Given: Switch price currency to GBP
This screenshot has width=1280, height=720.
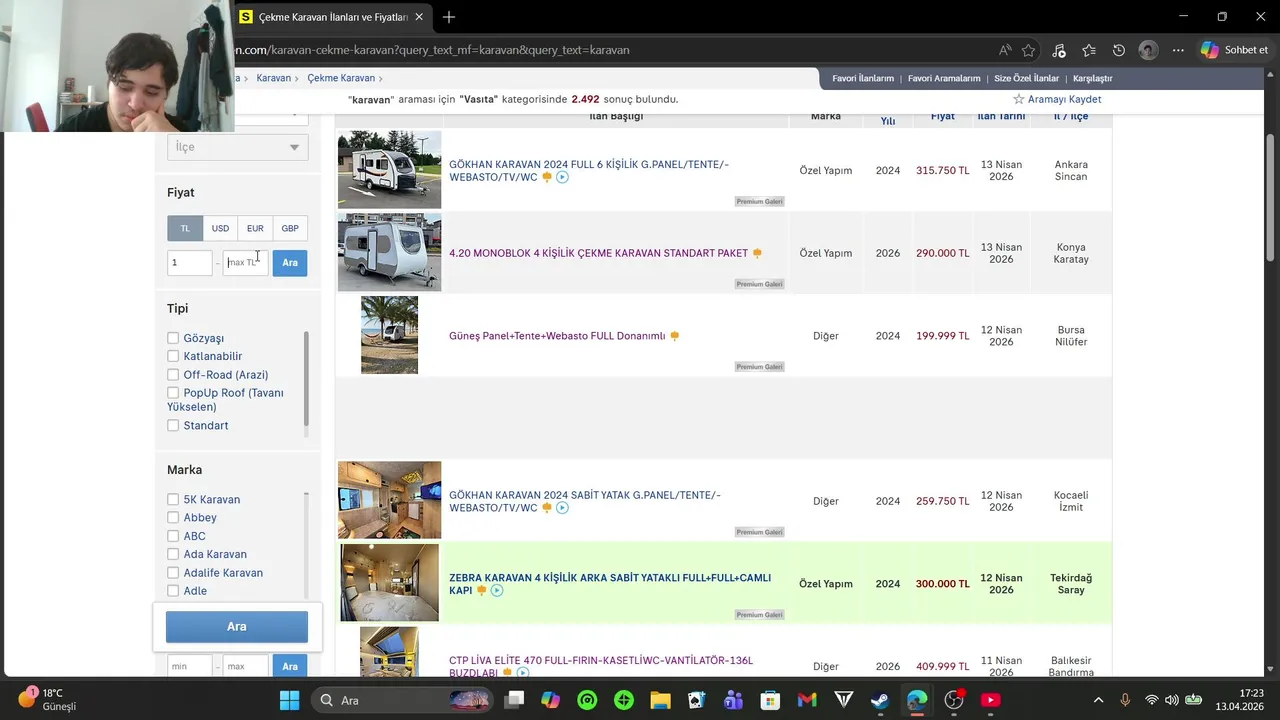Looking at the screenshot, I should click(290, 228).
